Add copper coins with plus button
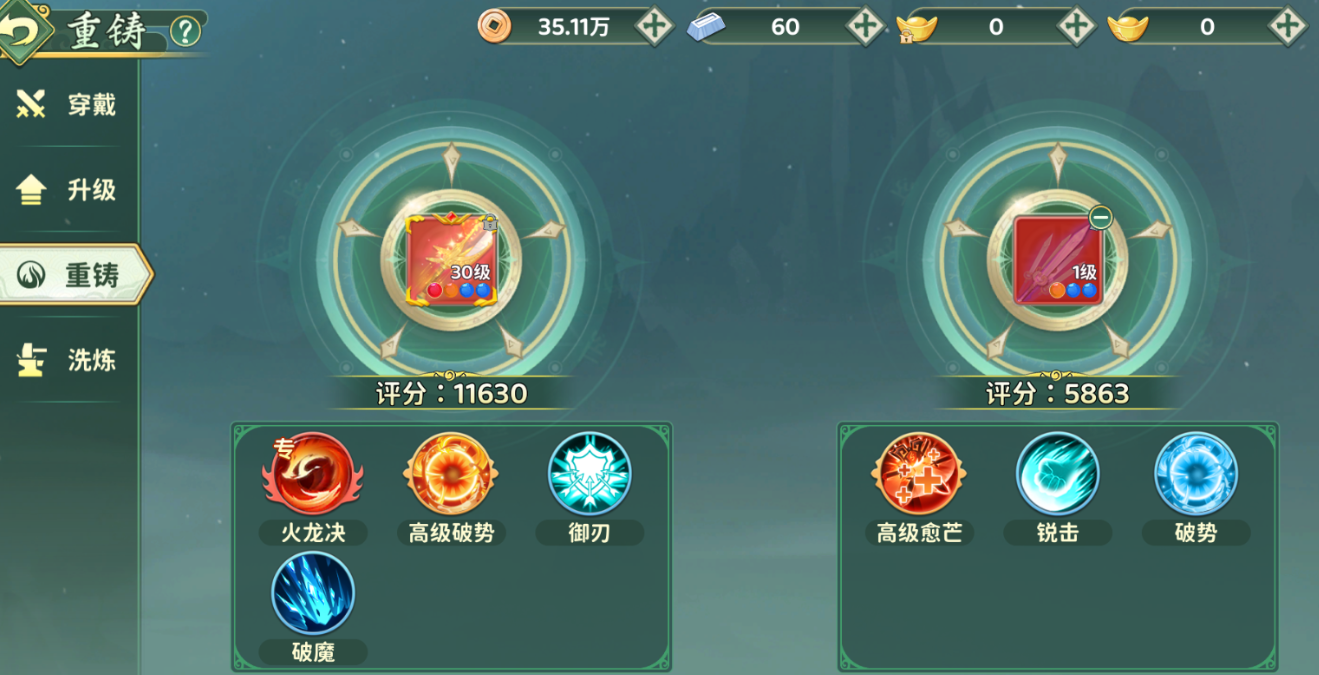Screen dimensions: 1319x675 click(654, 27)
